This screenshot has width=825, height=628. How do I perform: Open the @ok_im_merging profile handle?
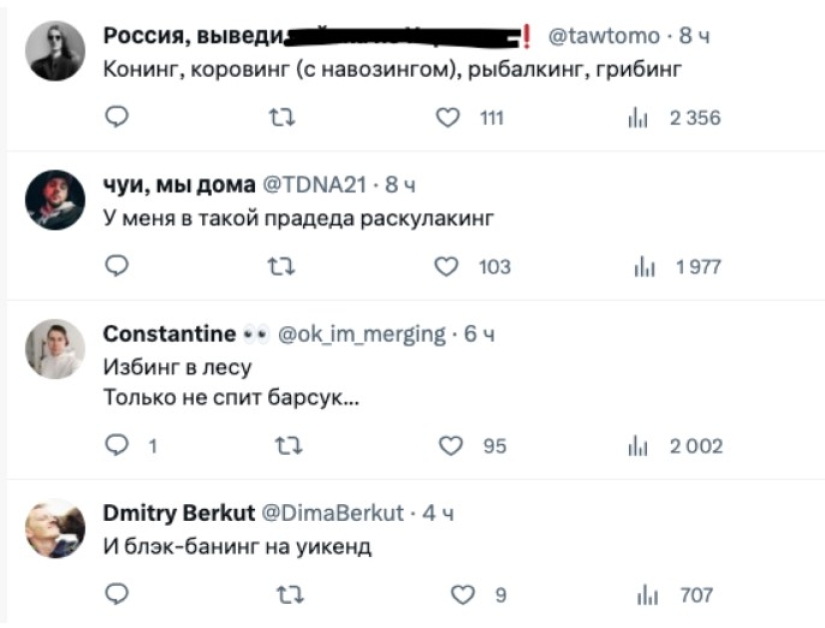[360, 333]
